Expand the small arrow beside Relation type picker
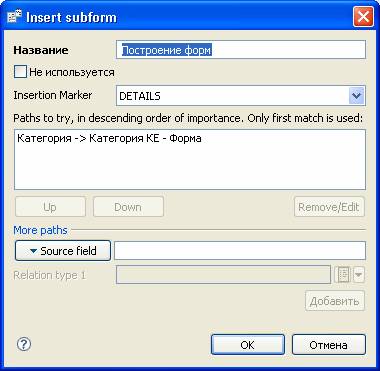Image resolution: width=380 pixels, height=371 pixels. point(359,275)
